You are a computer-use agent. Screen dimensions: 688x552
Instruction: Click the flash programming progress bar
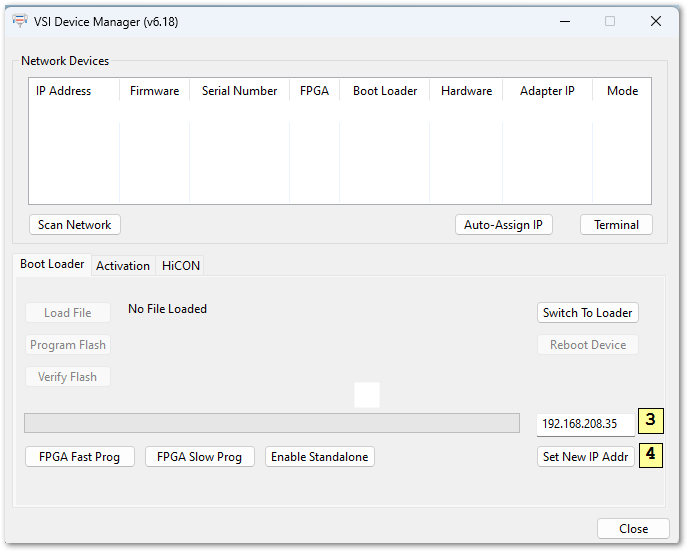click(272, 423)
